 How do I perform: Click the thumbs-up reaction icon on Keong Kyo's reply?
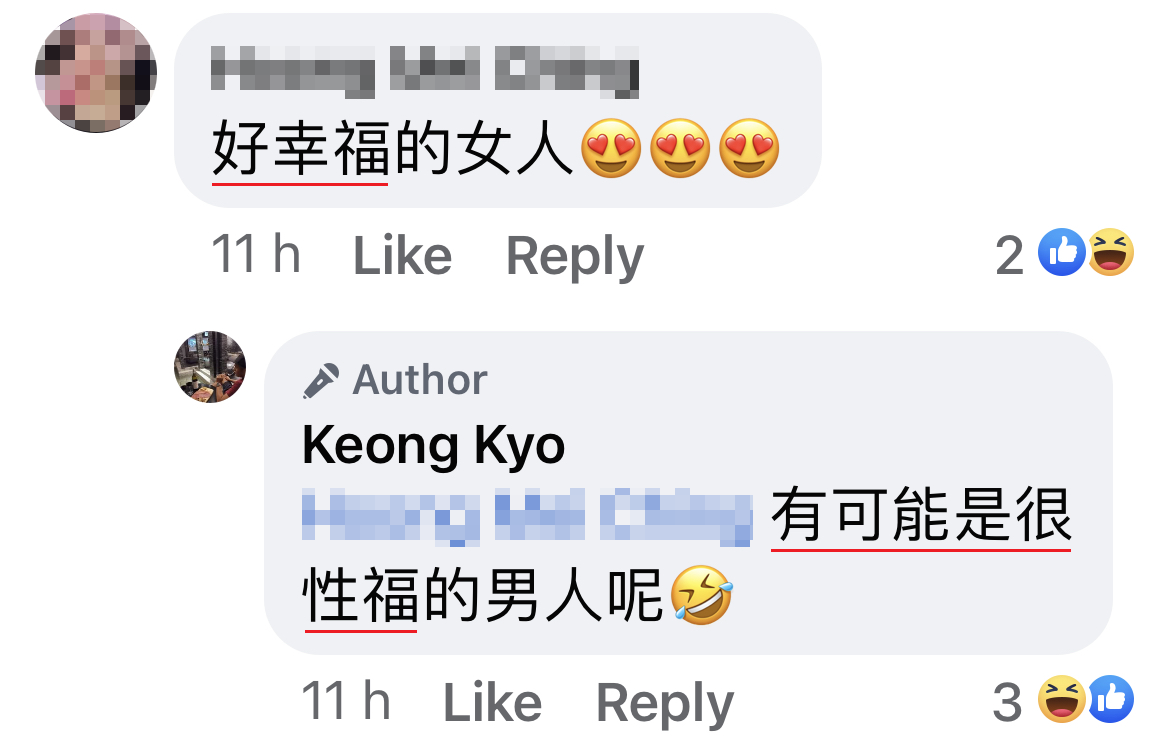coord(1111,699)
